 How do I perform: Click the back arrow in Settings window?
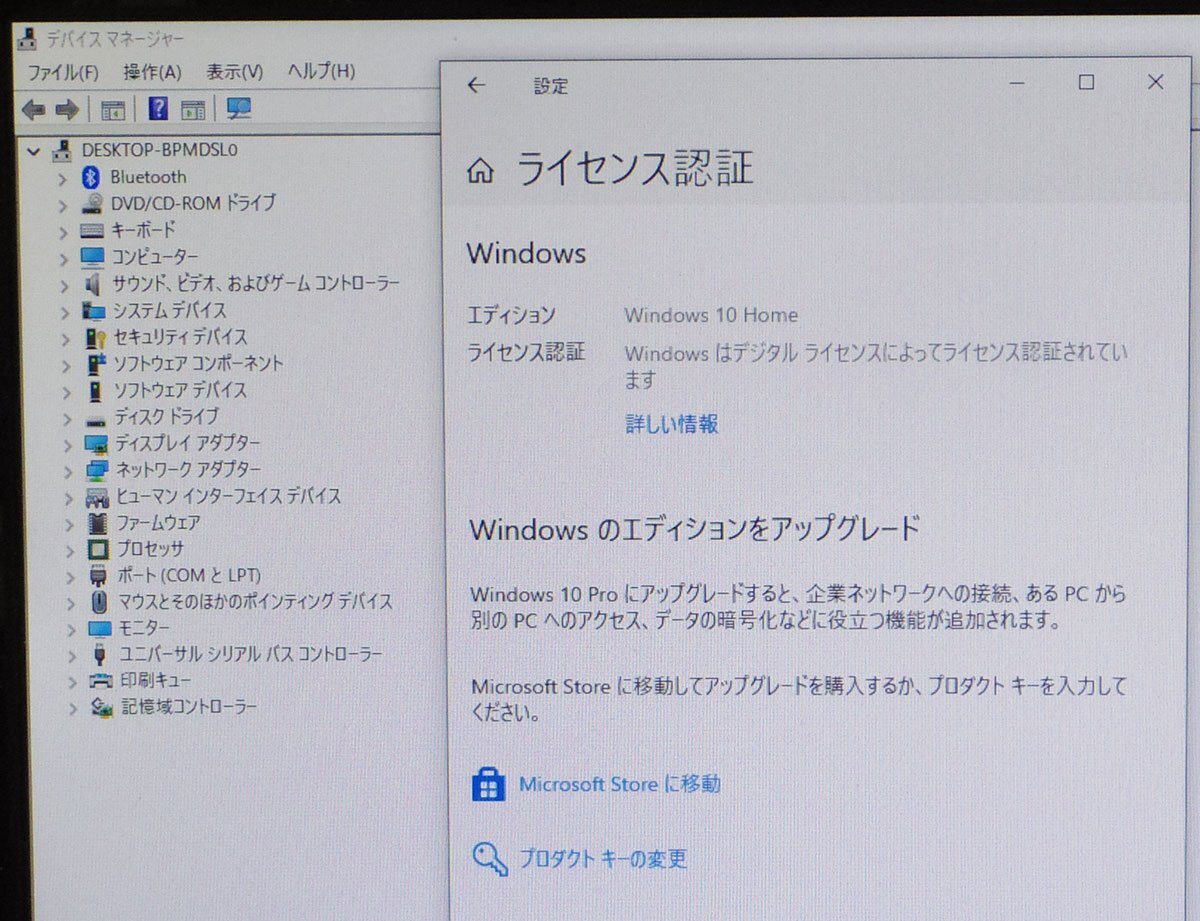pyautogui.click(x=476, y=86)
